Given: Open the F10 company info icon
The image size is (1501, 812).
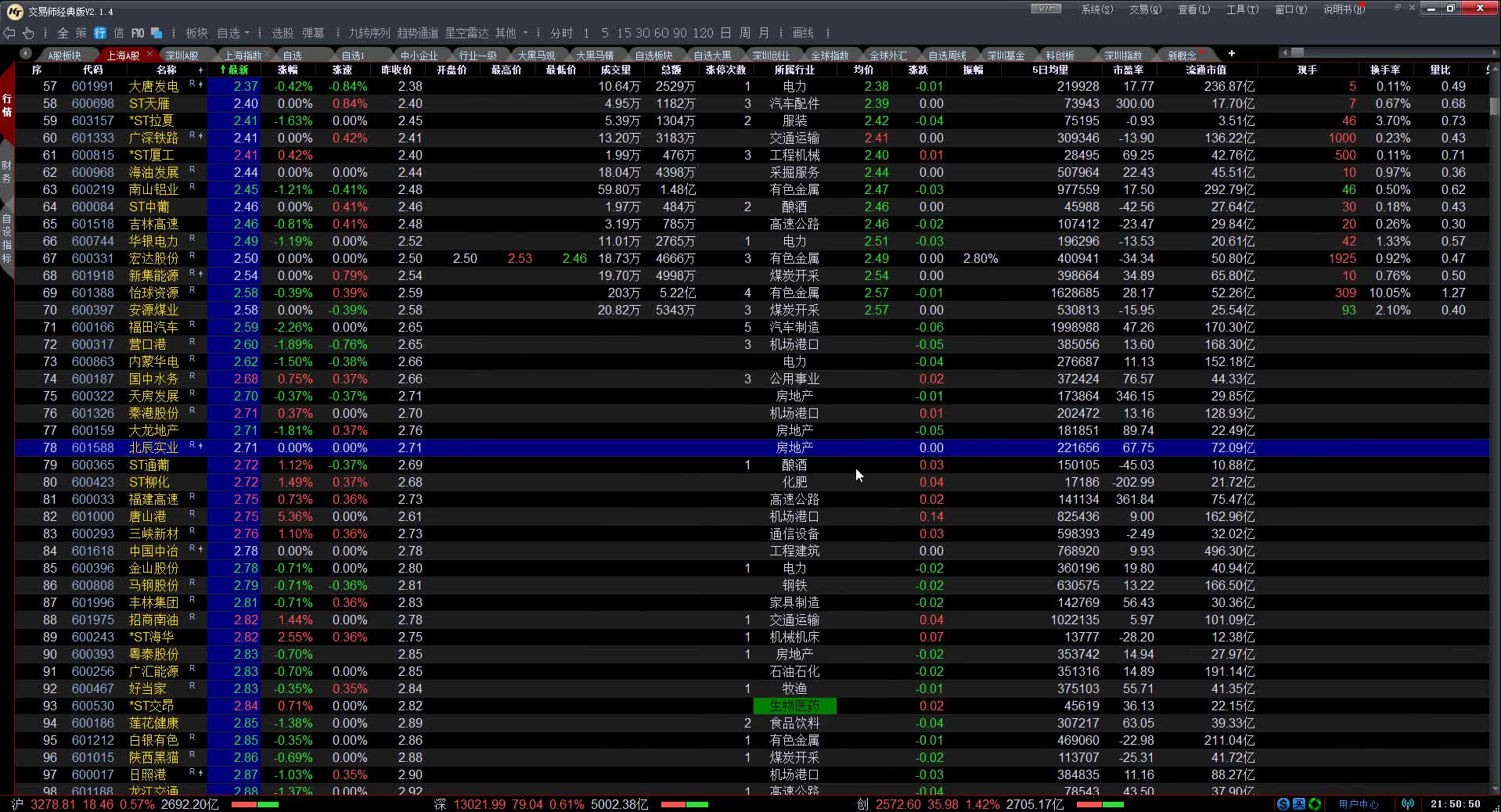Looking at the screenshot, I should (138, 33).
